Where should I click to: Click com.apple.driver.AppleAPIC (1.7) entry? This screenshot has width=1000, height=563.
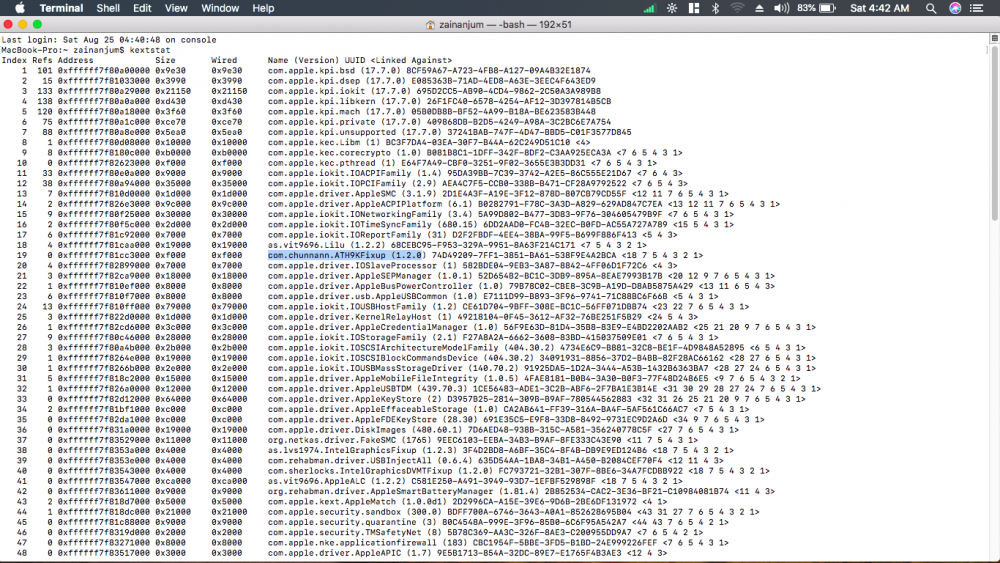point(467,553)
